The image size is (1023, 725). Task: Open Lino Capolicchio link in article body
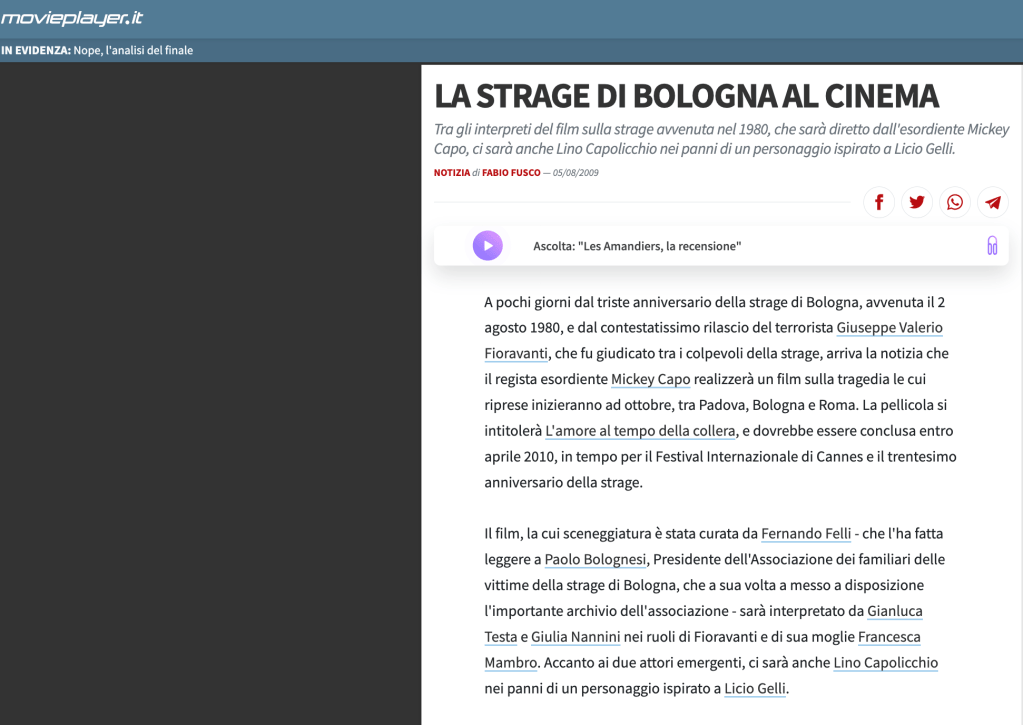[885, 663]
